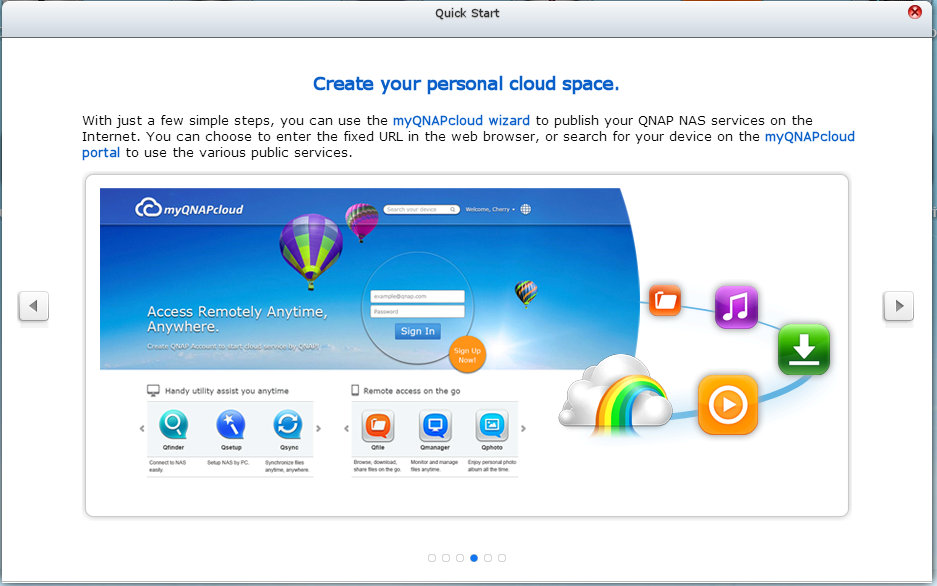Click the Password field in the illustration

(x=417, y=311)
